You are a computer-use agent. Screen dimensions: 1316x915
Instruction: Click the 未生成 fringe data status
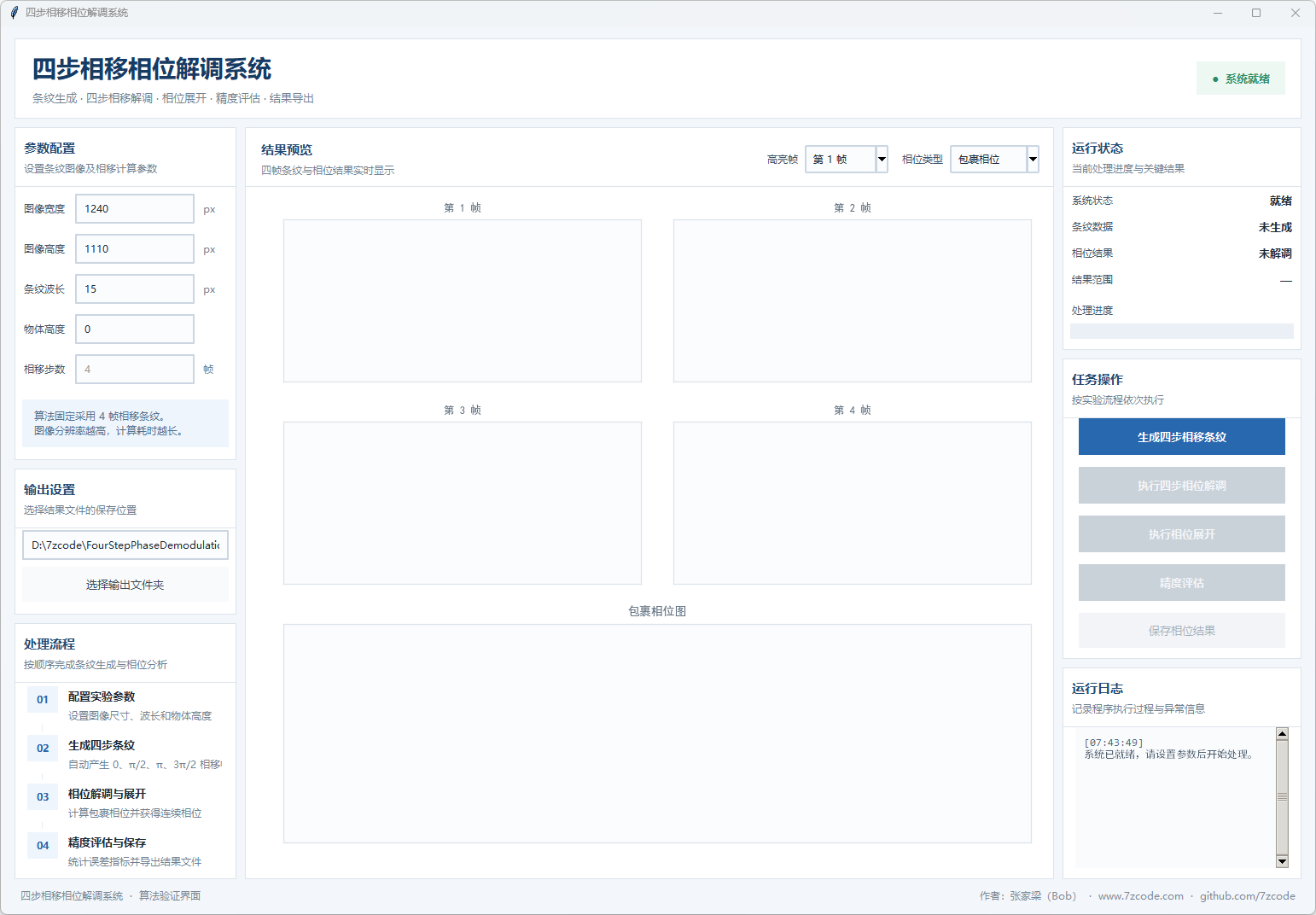tap(1275, 227)
